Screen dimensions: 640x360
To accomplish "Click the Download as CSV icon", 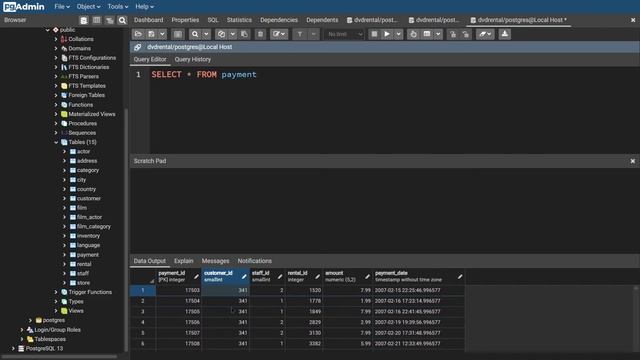I will tap(504, 34).
